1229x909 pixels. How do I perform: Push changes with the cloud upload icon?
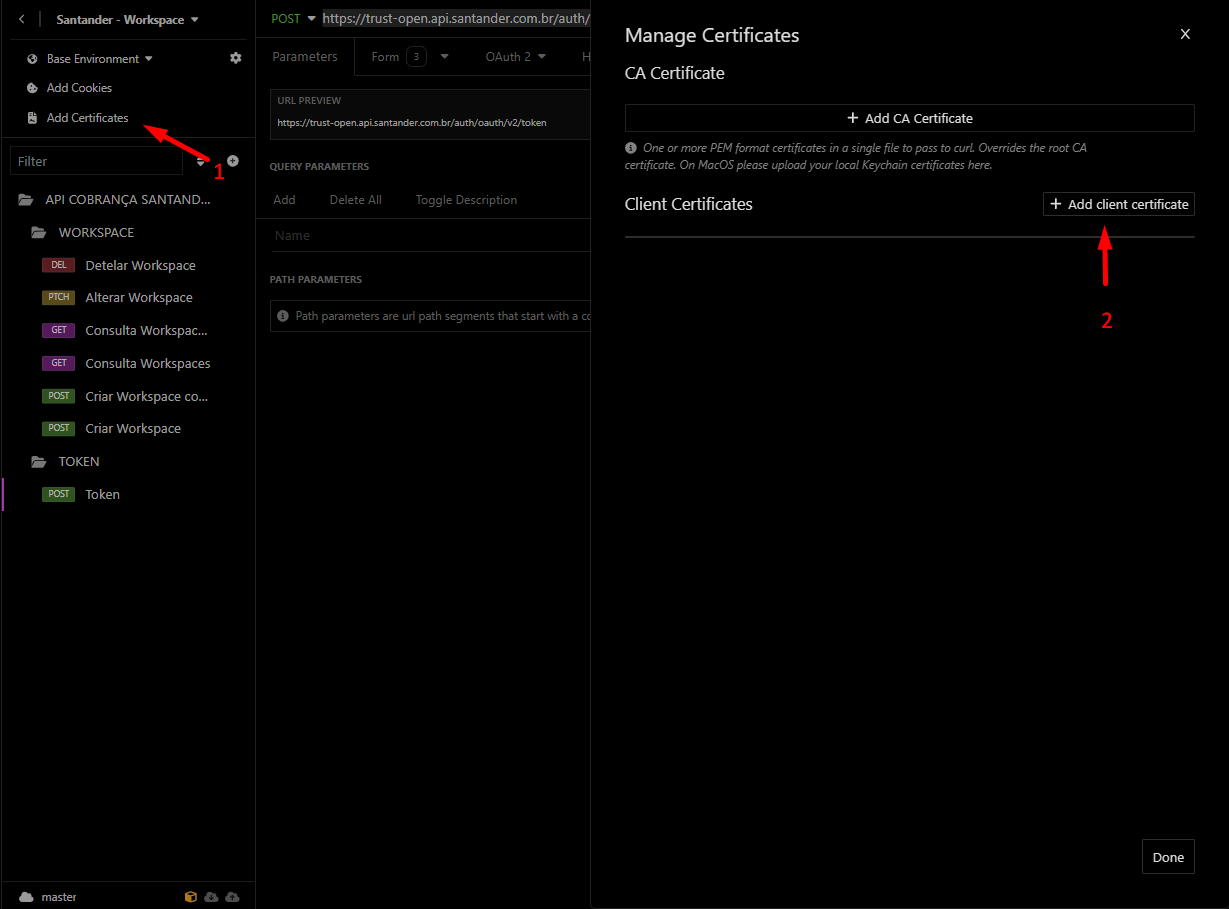click(232, 897)
